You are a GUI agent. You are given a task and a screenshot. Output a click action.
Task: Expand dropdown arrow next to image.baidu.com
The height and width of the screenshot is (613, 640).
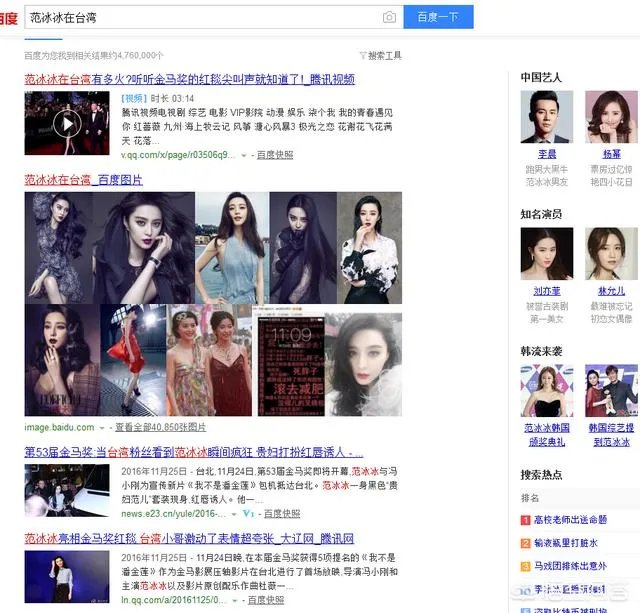[103, 428]
